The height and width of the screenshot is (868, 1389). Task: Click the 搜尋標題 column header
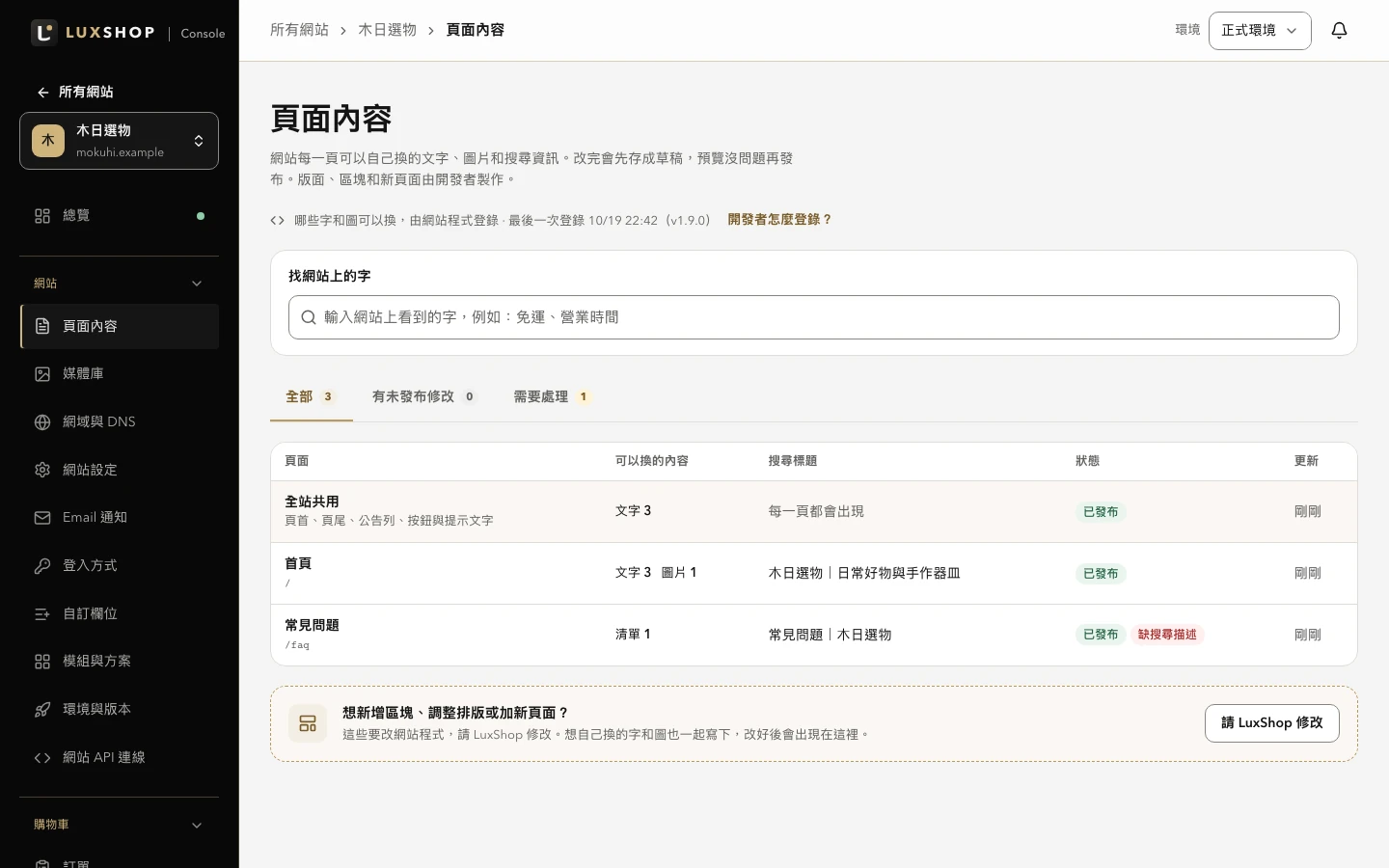[x=792, y=461]
